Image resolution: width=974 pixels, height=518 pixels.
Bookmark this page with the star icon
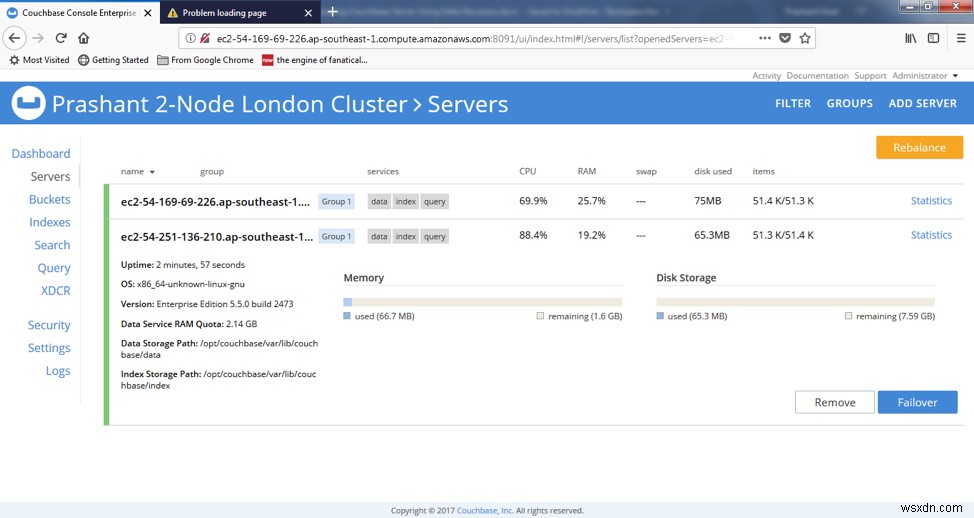pos(805,38)
